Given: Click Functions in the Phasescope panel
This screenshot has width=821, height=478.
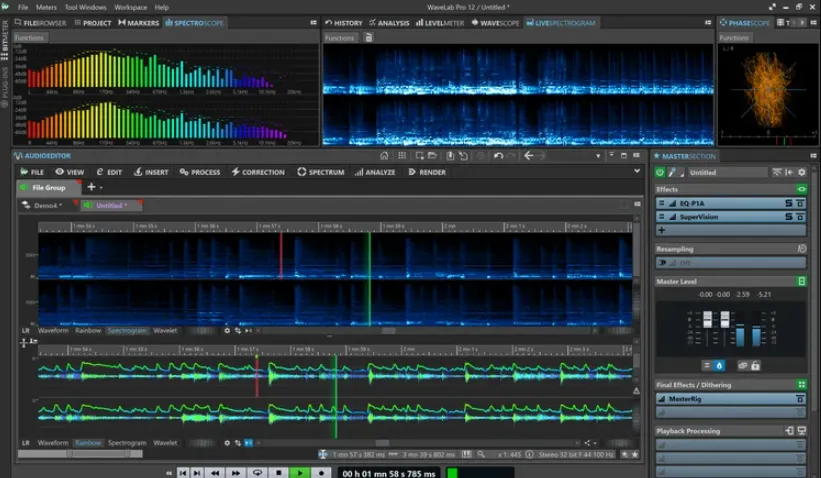Looking at the screenshot, I should (x=734, y=38).
